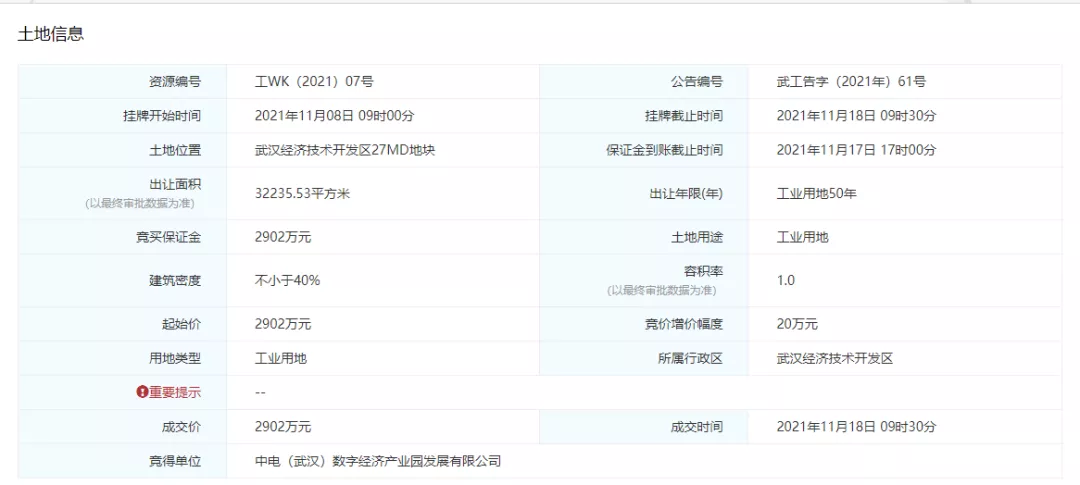1080x485 pixels.
Task: Click the 公告编号 label
Action: click(697, 82)
